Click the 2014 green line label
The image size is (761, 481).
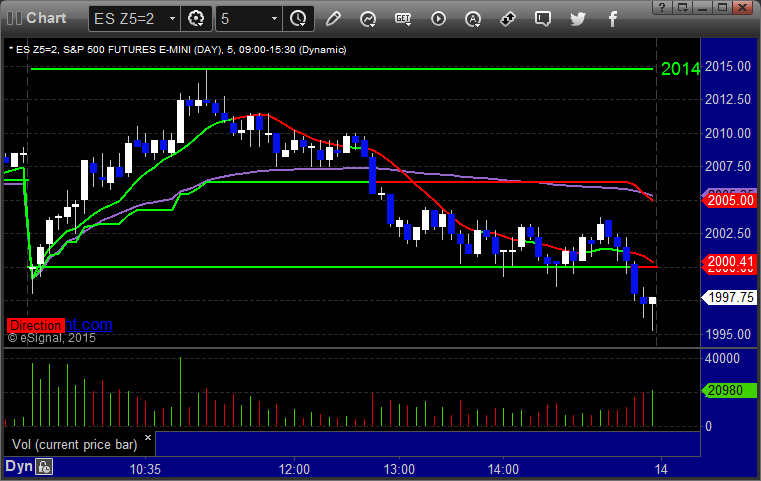[x=680, y=69]
